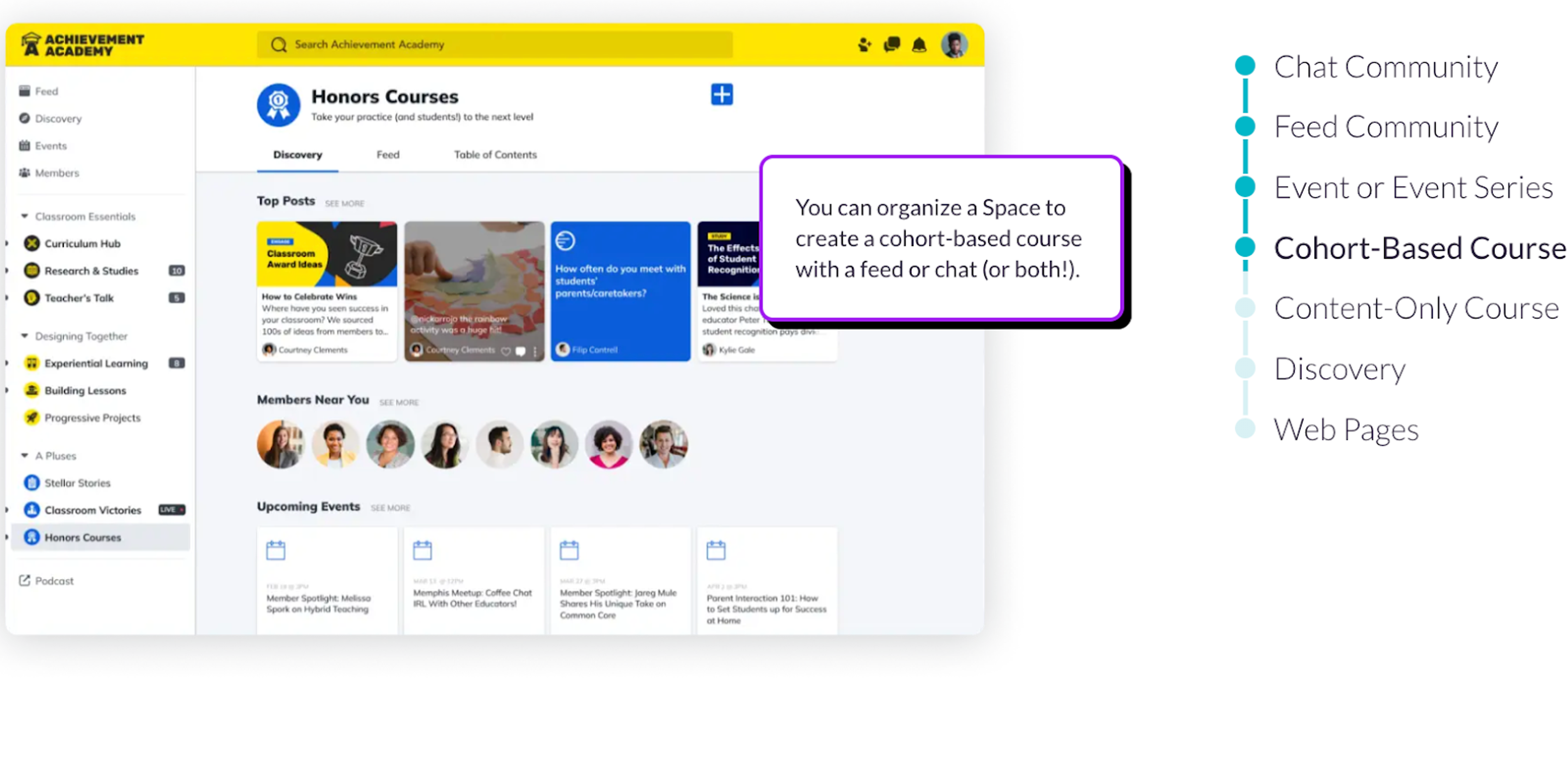Expand the Teacher's Talk arrow
The height and width of the screenshot is (772, 1568).
click(x=7, y=298)
